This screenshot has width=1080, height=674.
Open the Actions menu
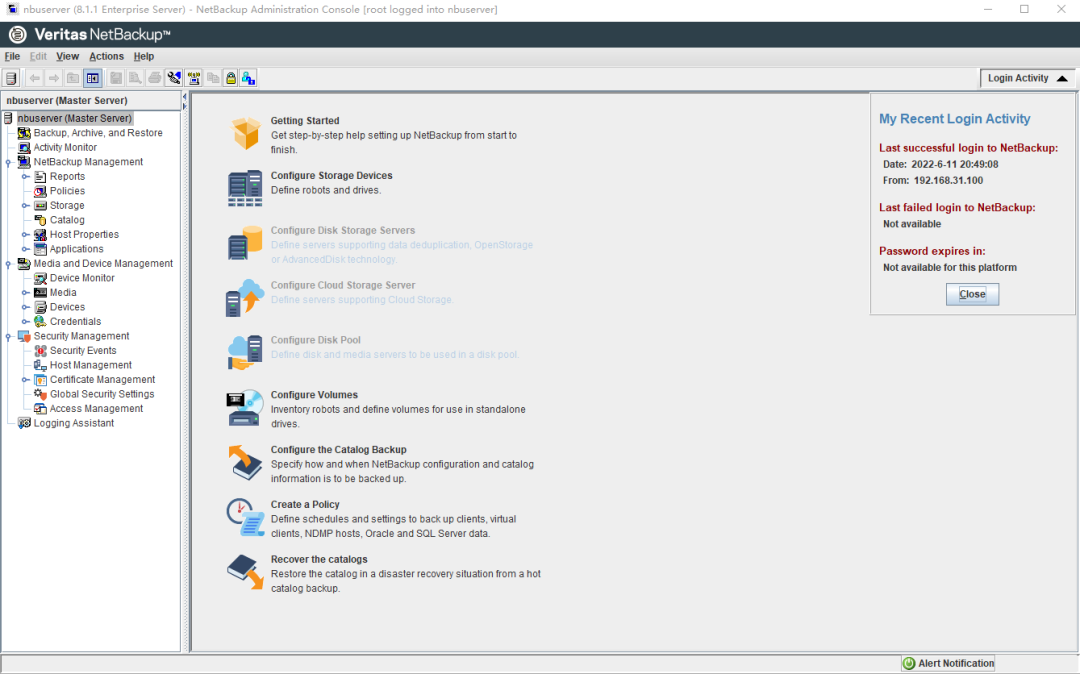(x=106, y=56)
